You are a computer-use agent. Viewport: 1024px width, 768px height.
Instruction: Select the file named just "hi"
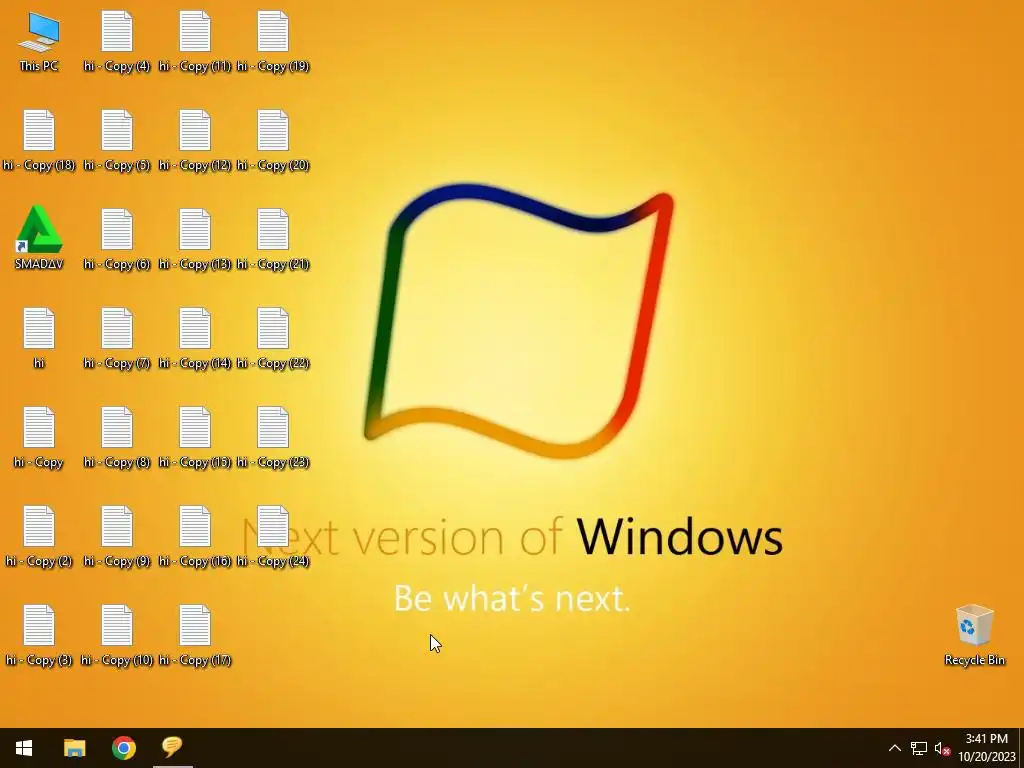click(39, 338)
